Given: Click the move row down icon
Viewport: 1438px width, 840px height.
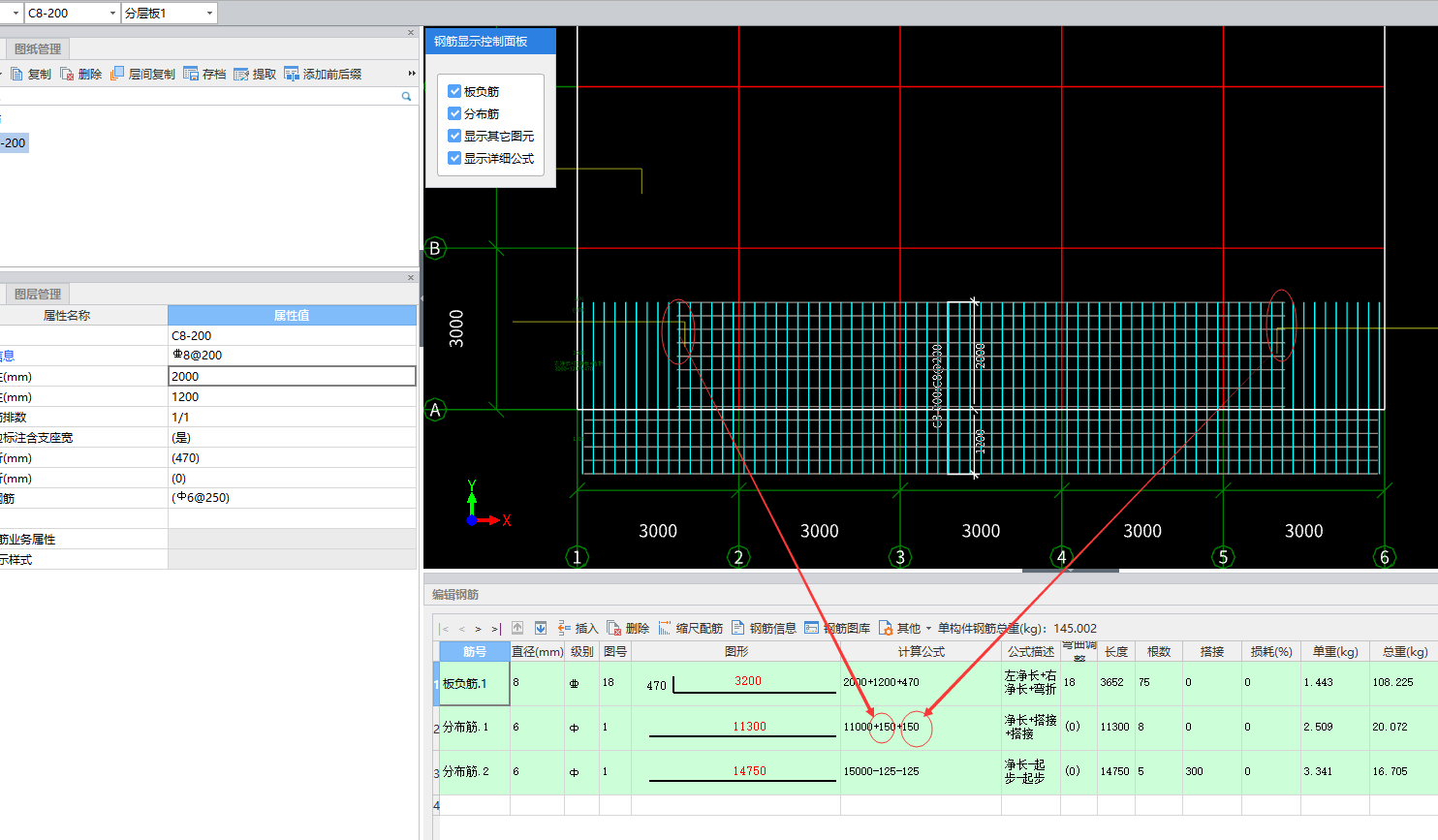Looking at the screenshot, I should point(541,628).
